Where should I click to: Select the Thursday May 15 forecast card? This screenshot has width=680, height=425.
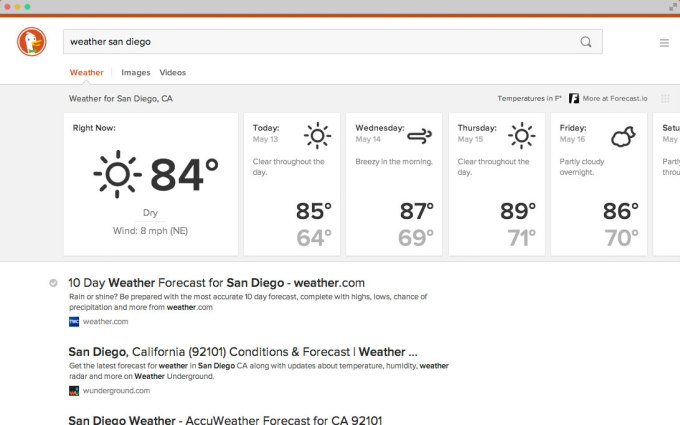tap(496, 184)
